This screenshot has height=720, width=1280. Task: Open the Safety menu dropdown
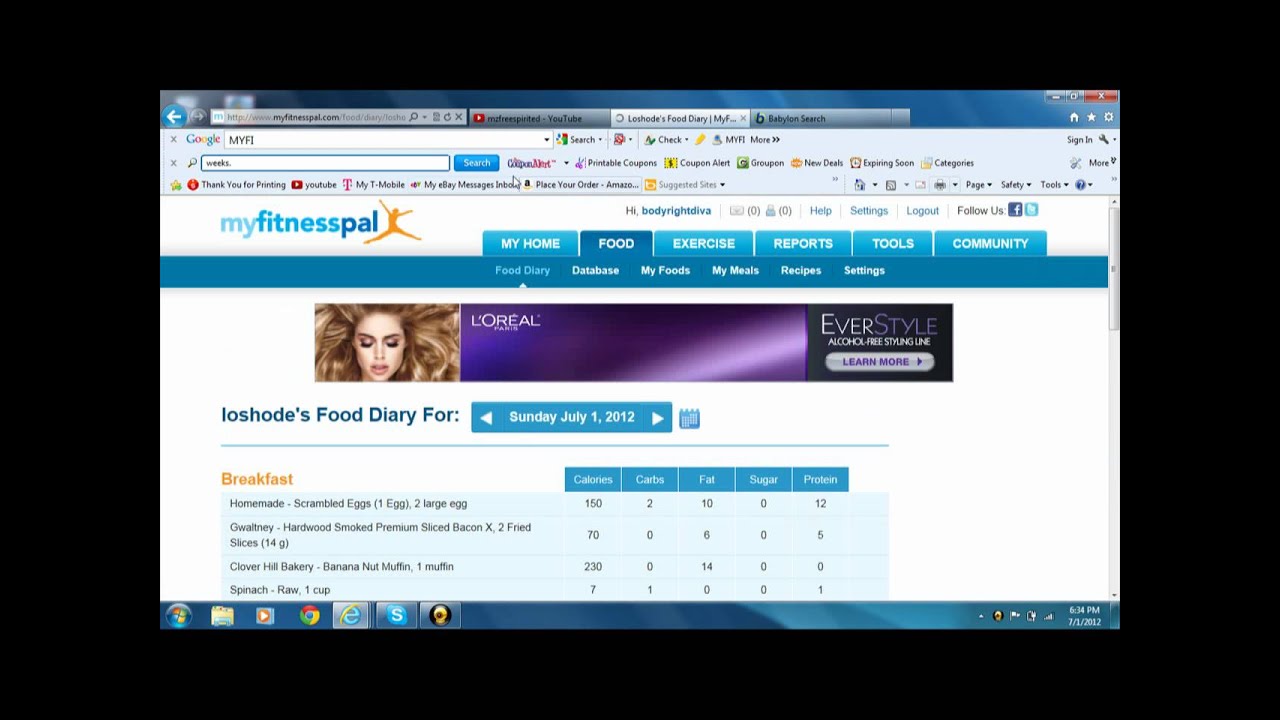pos(1016,185)
